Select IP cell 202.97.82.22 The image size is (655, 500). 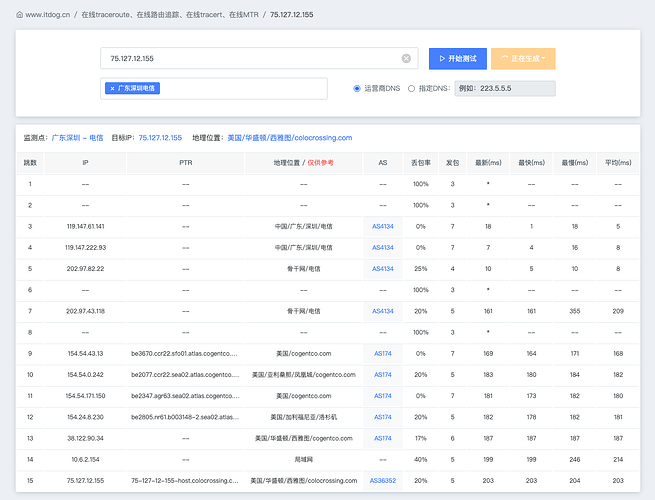pyautogui.click(x=85, y=269)
